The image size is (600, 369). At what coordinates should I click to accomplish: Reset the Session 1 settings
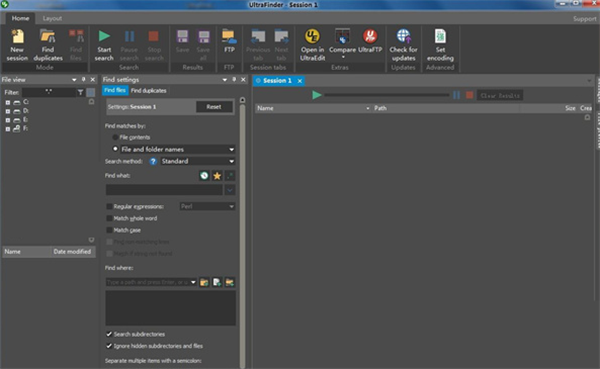coord(214,107)
